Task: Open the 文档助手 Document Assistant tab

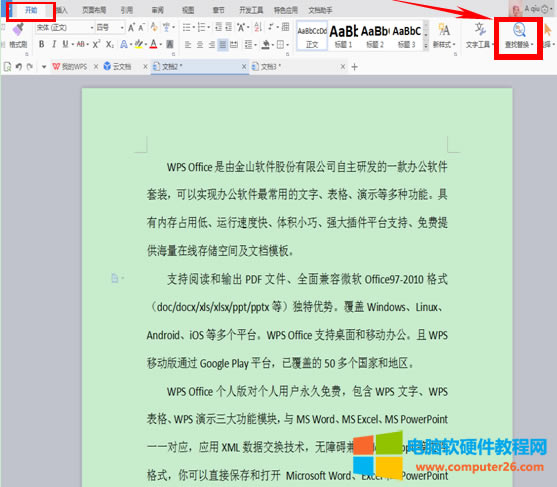Action: (320, 10)
